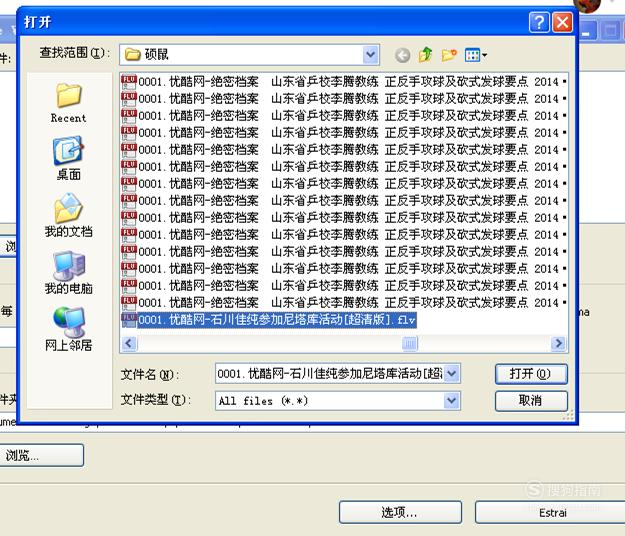
Task: Click the 打开(O) button
Action: tap(531, 374)
